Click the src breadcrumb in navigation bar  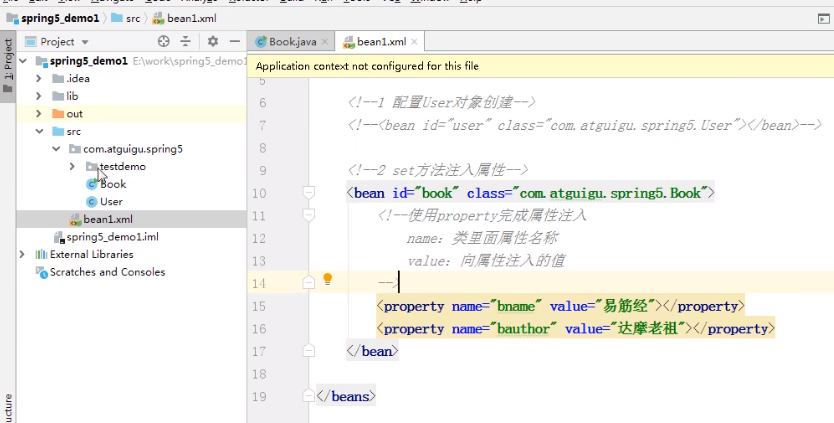pyautogui.click(x=133, y=18)
